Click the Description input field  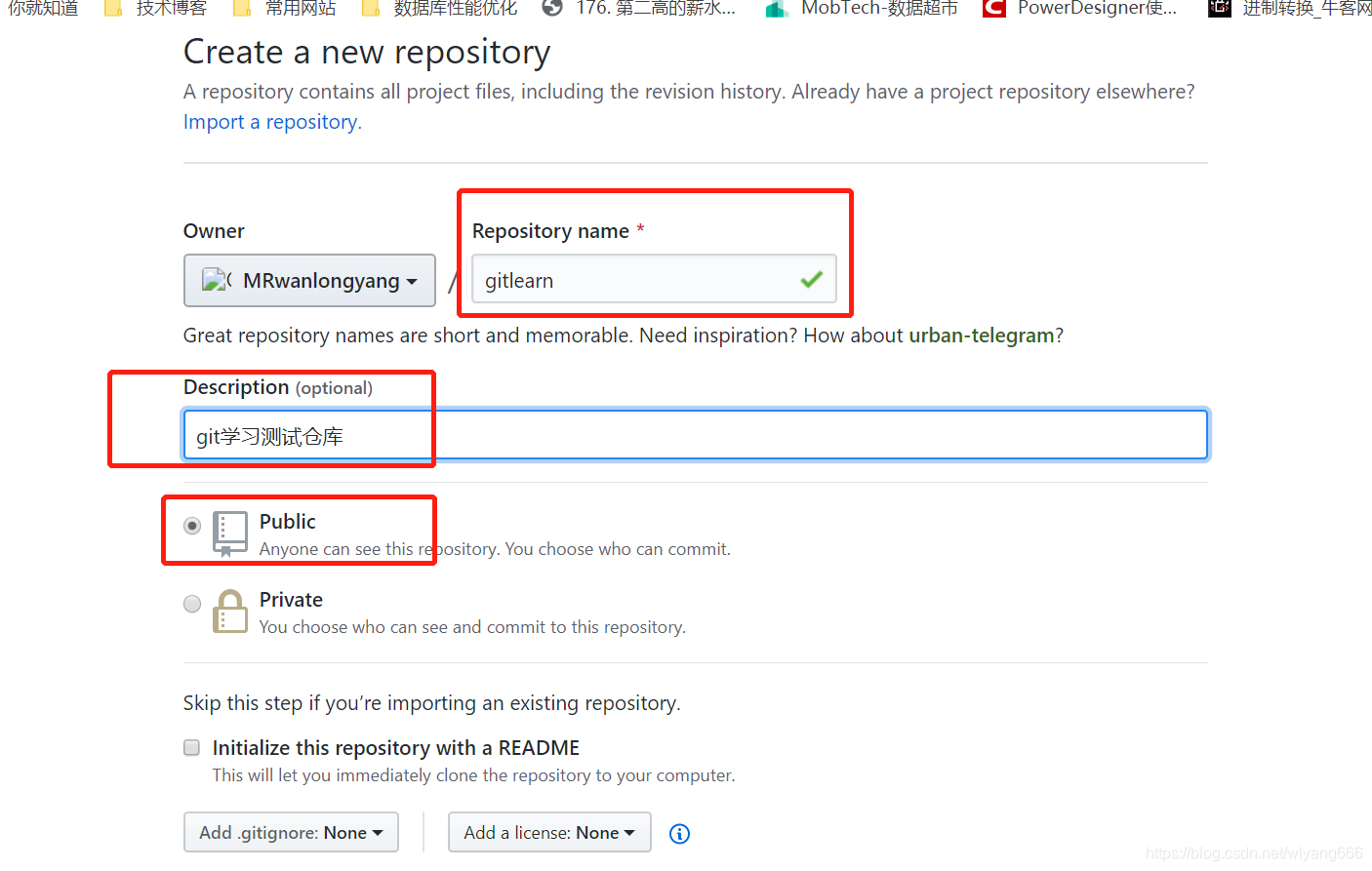click(x=696, y=435)
